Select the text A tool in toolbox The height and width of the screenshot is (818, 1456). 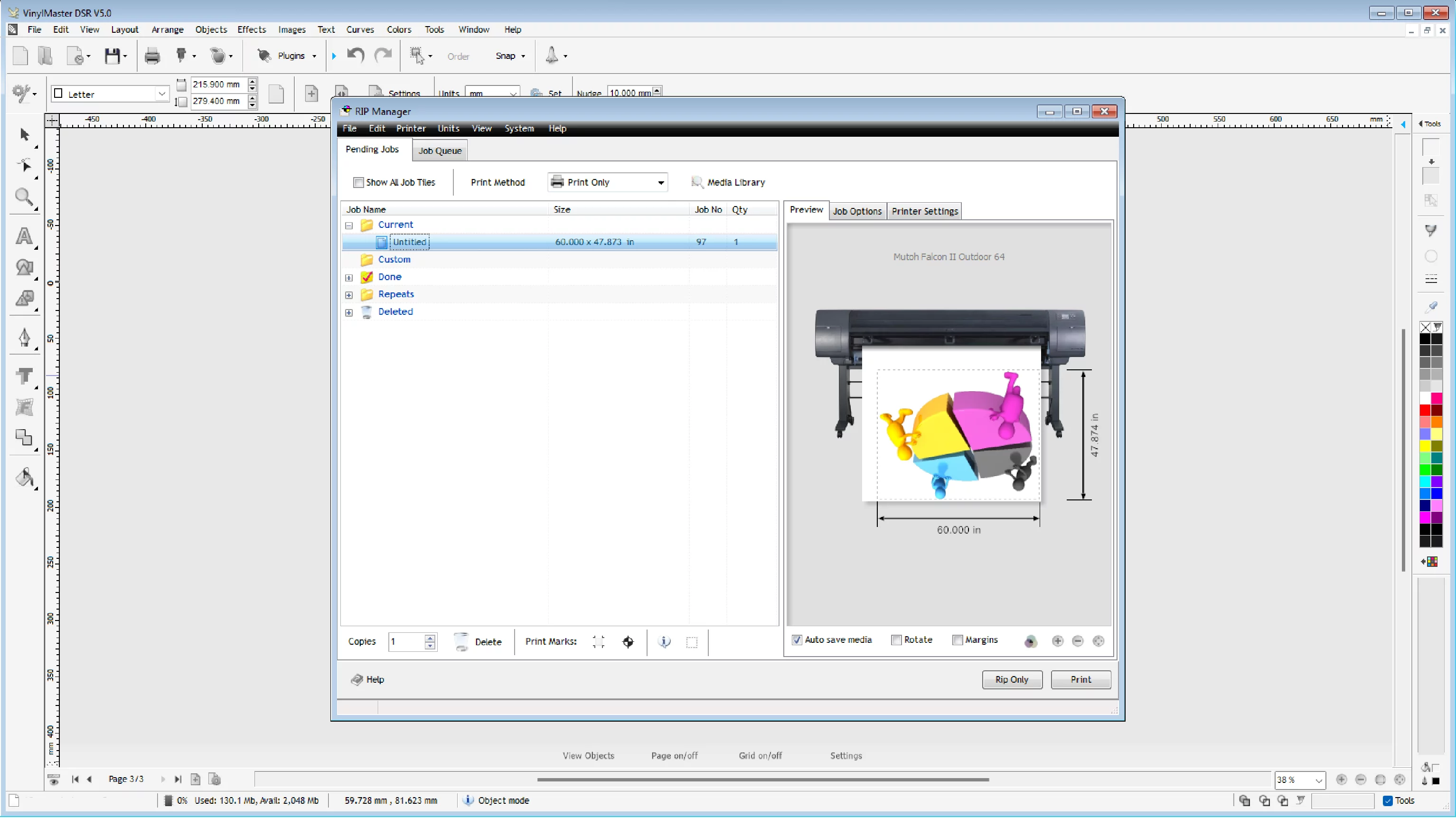click(x=24, y=236)
